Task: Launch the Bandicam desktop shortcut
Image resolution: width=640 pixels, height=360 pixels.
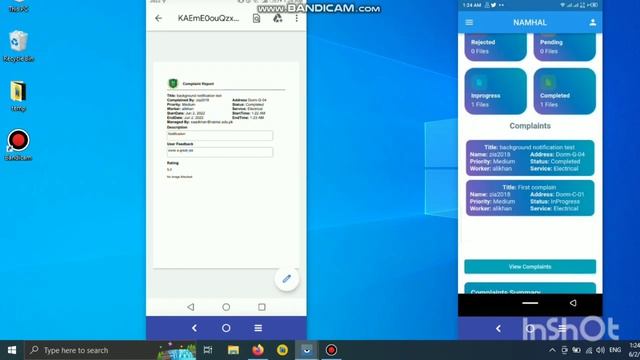Action: (18, 145)
